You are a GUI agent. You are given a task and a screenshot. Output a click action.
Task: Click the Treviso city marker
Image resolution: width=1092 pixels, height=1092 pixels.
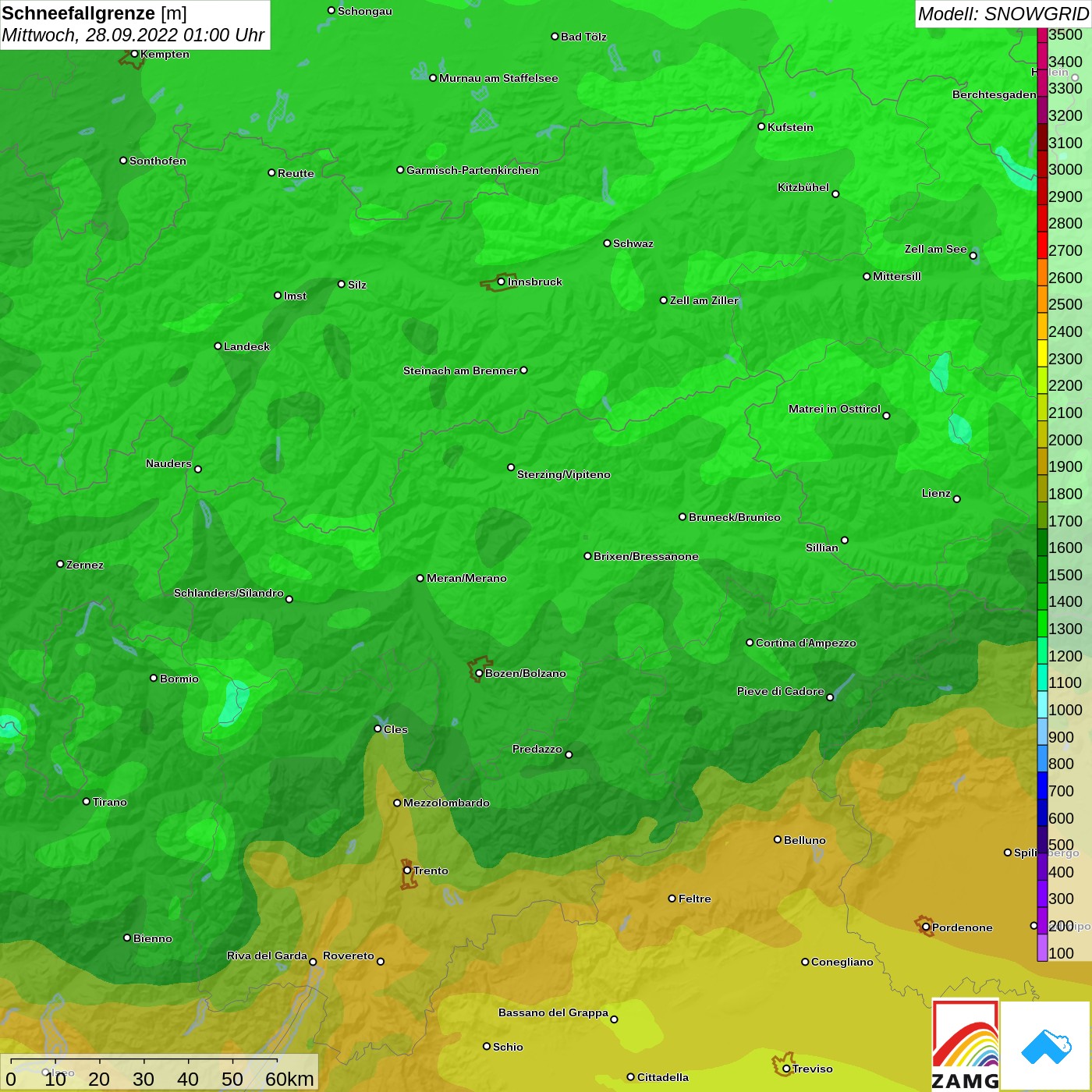click(786, 1069)
